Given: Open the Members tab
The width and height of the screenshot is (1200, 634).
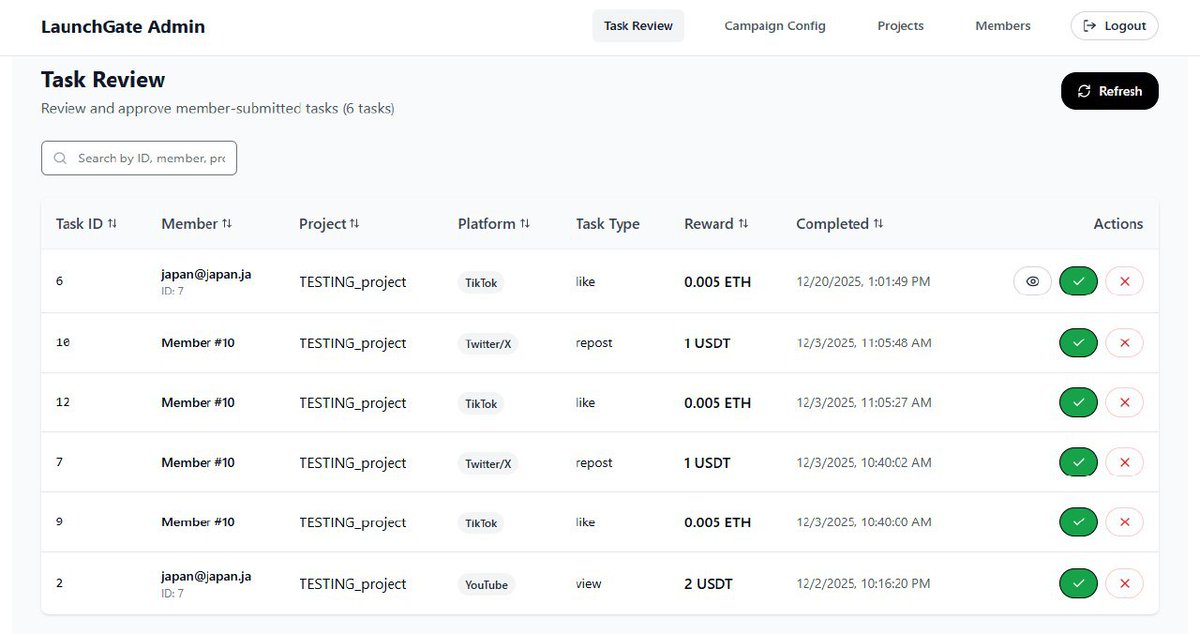Looking at the screenshot, I should pos(1003,26).
